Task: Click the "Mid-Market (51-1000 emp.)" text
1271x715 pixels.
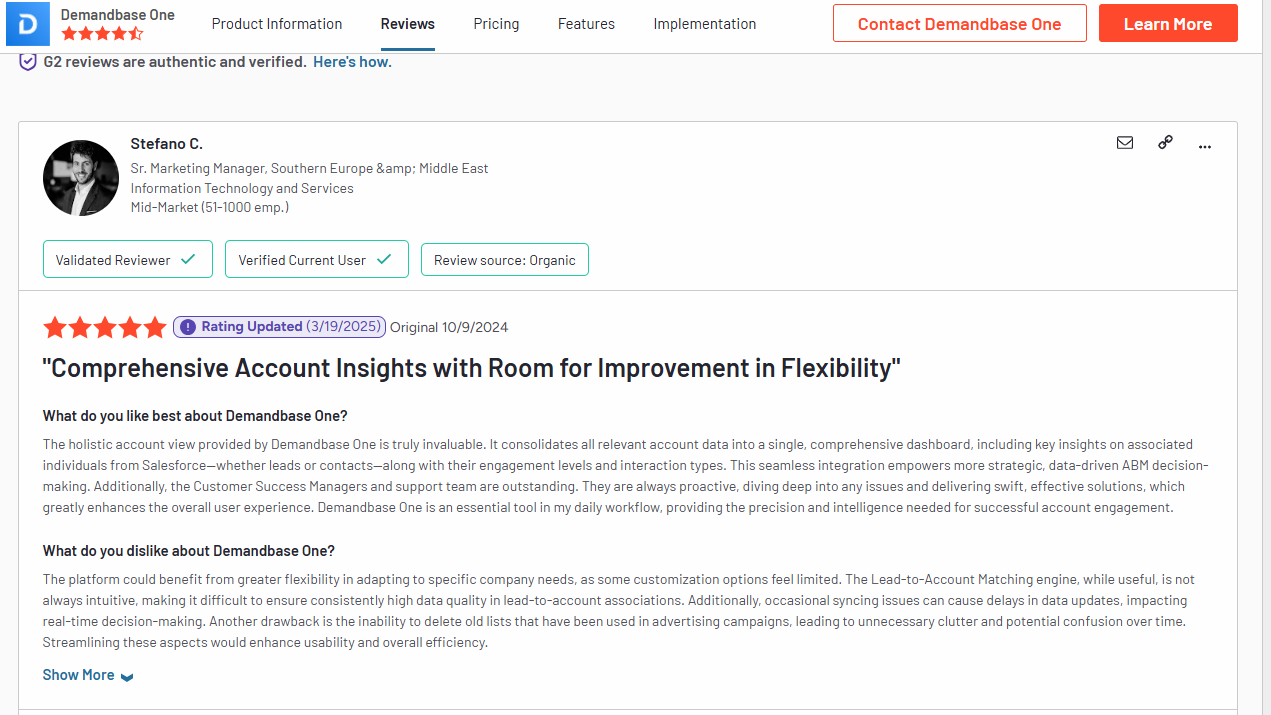Action: pos(210,207)
